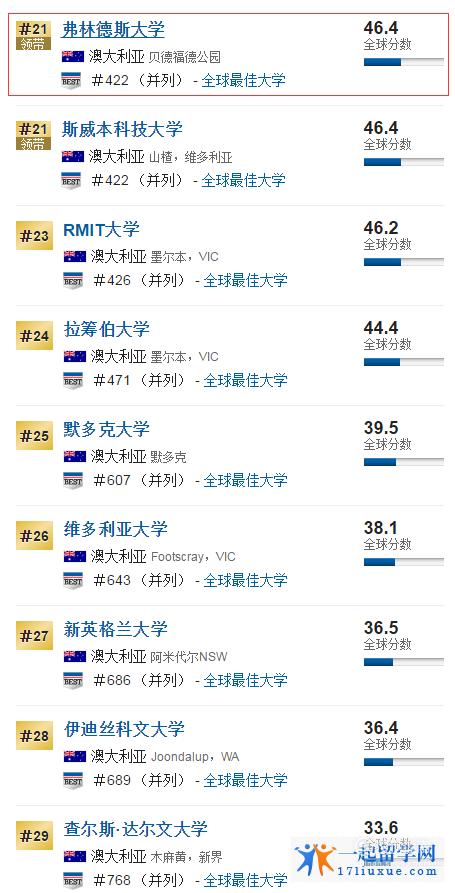
Task: Click the 38.1 global score bar
Action: 404,562
